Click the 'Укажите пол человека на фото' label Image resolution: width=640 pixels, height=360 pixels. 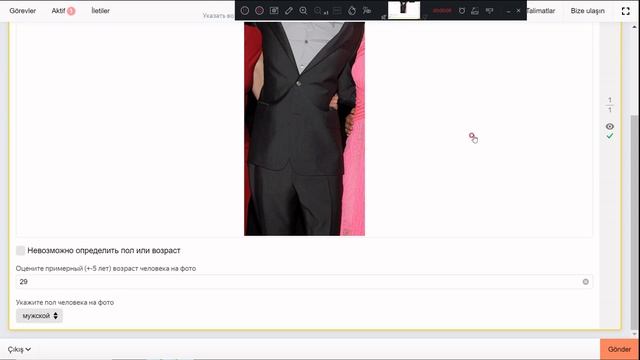(x=65, y=302)
